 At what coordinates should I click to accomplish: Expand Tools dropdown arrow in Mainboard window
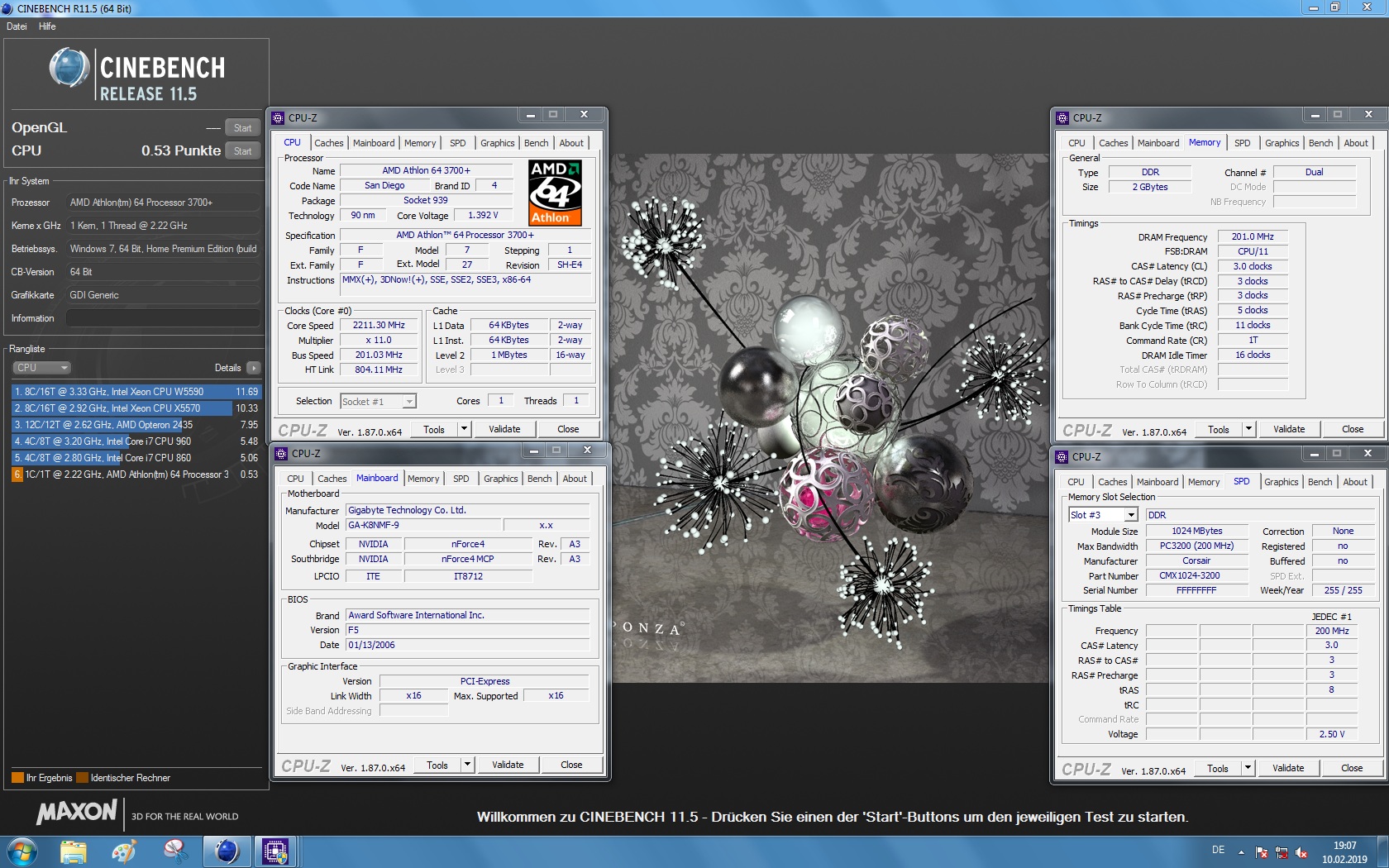coord(467,765)
